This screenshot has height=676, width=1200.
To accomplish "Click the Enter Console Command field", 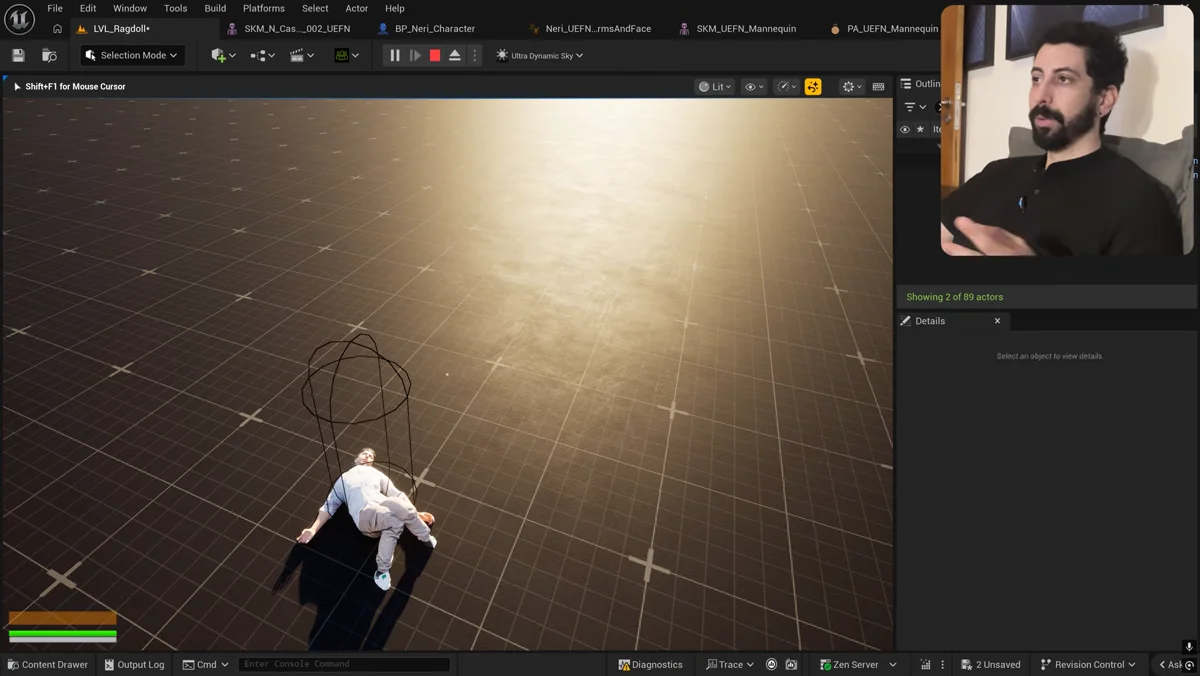I will click(344, 664).
